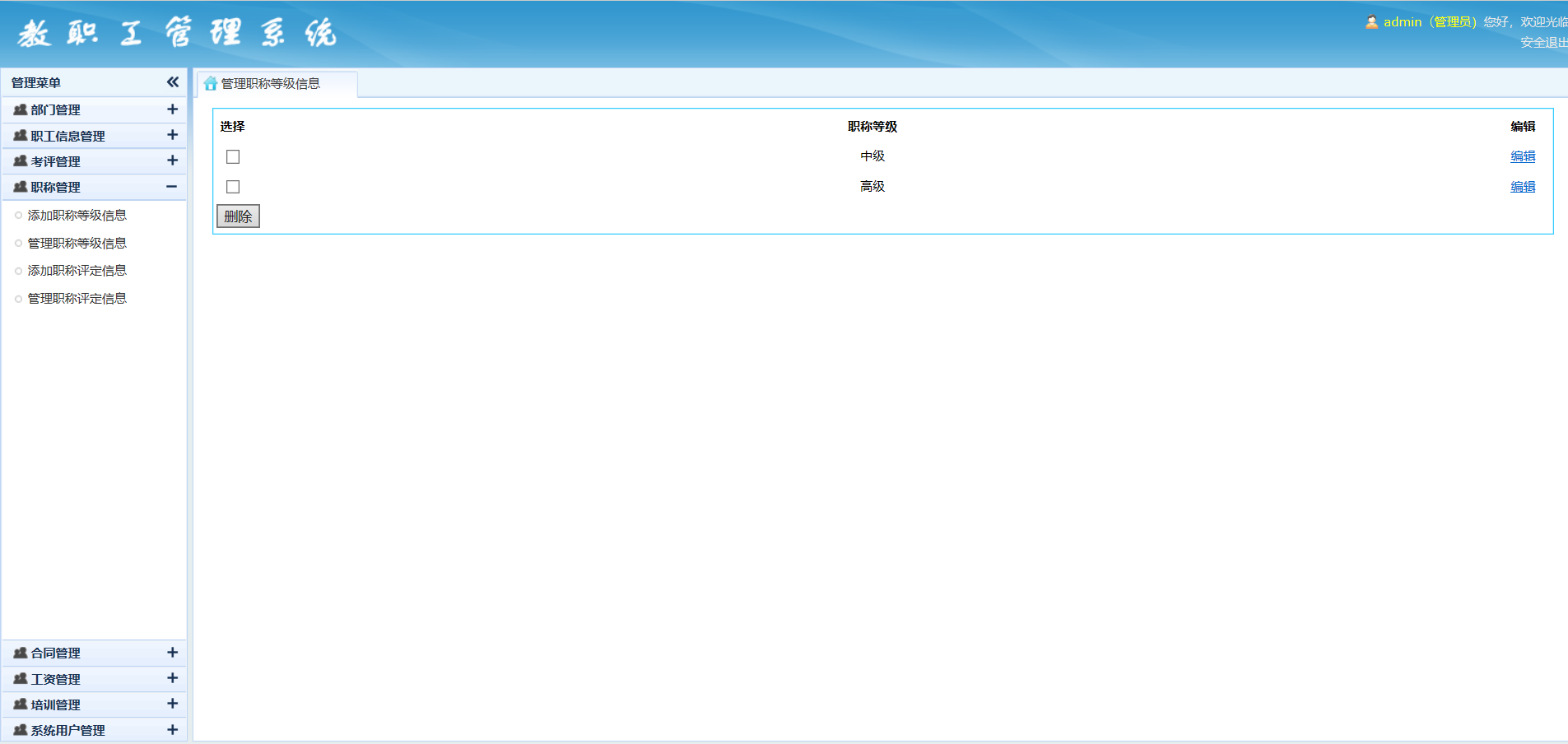The width and height of the screenshot is (1568, 744).
Task: Open 添加职称评定信息 menu item
Action: pyautogui.click(x=77, y=271)
